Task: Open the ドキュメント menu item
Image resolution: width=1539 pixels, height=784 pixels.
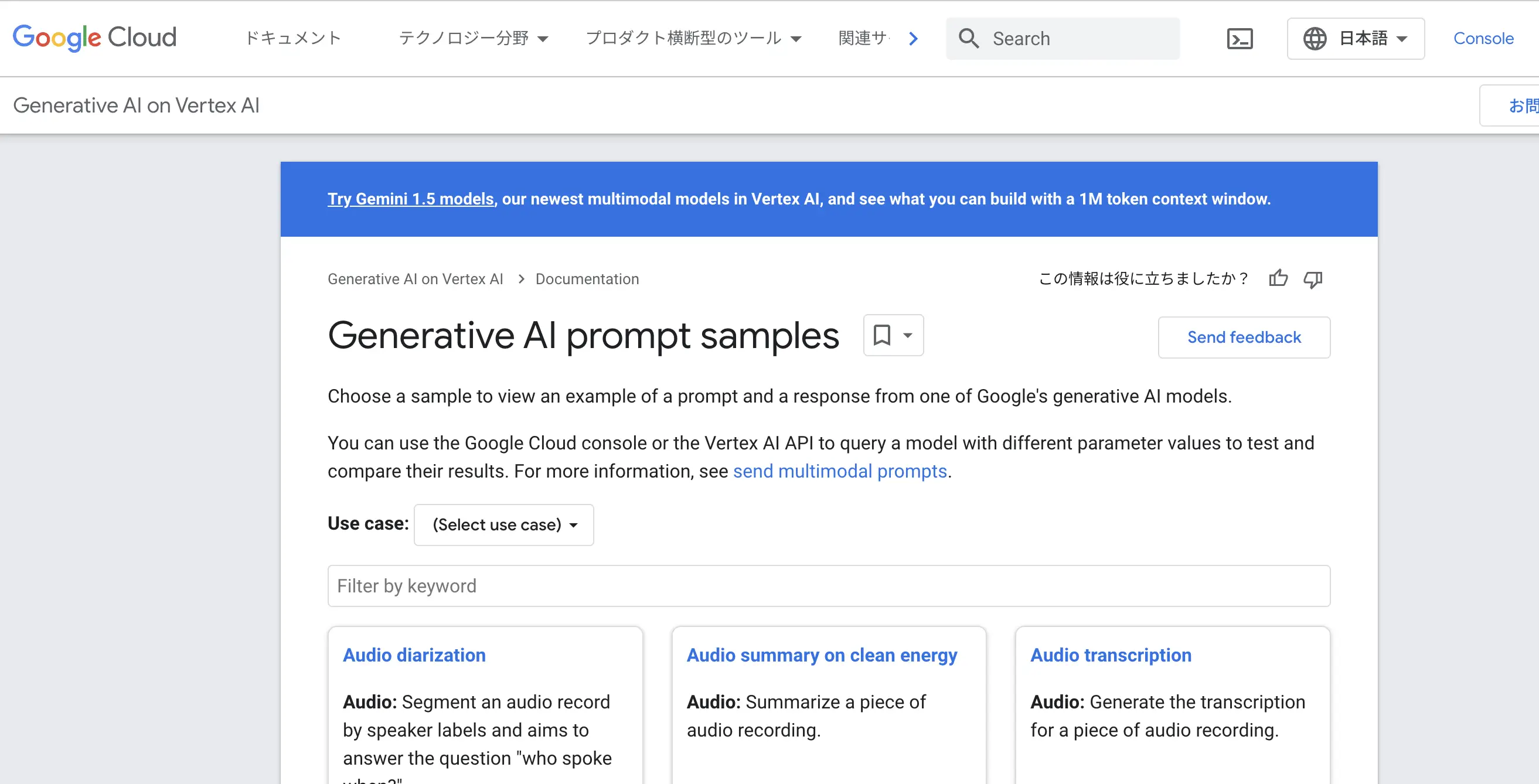Action: [294, 38]
